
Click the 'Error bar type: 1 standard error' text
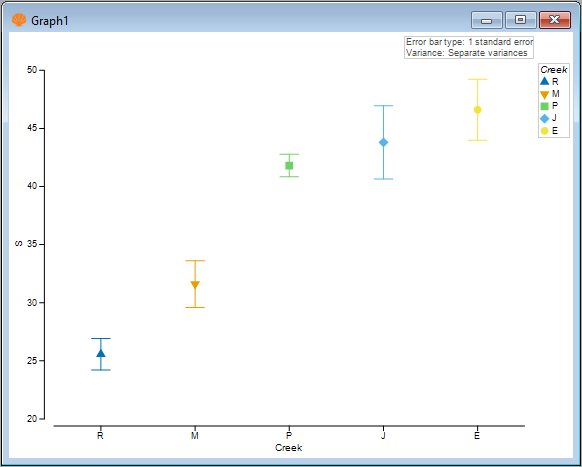469,42
